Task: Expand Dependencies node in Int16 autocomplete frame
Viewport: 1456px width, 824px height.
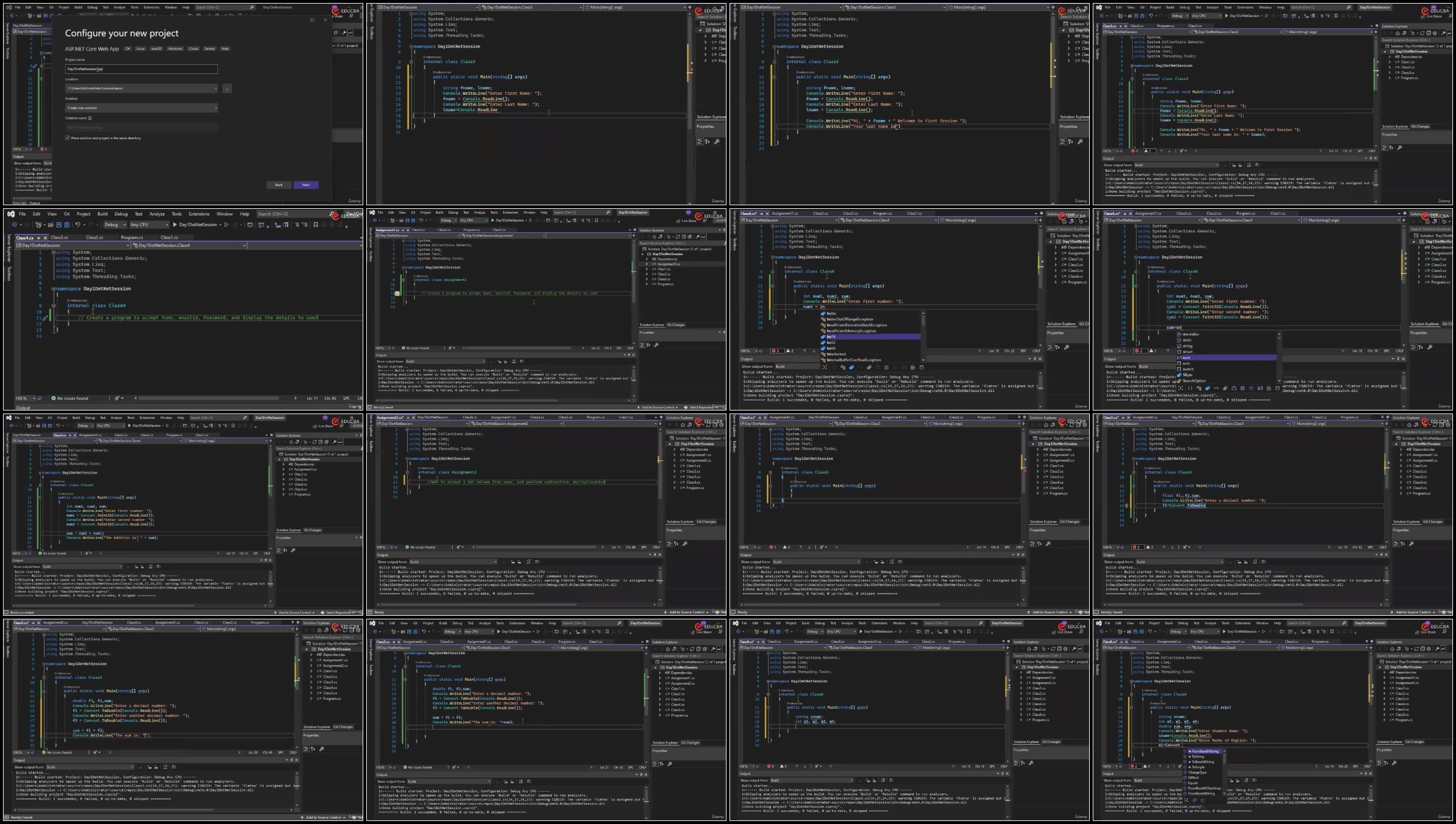Action: [1056, 247]
